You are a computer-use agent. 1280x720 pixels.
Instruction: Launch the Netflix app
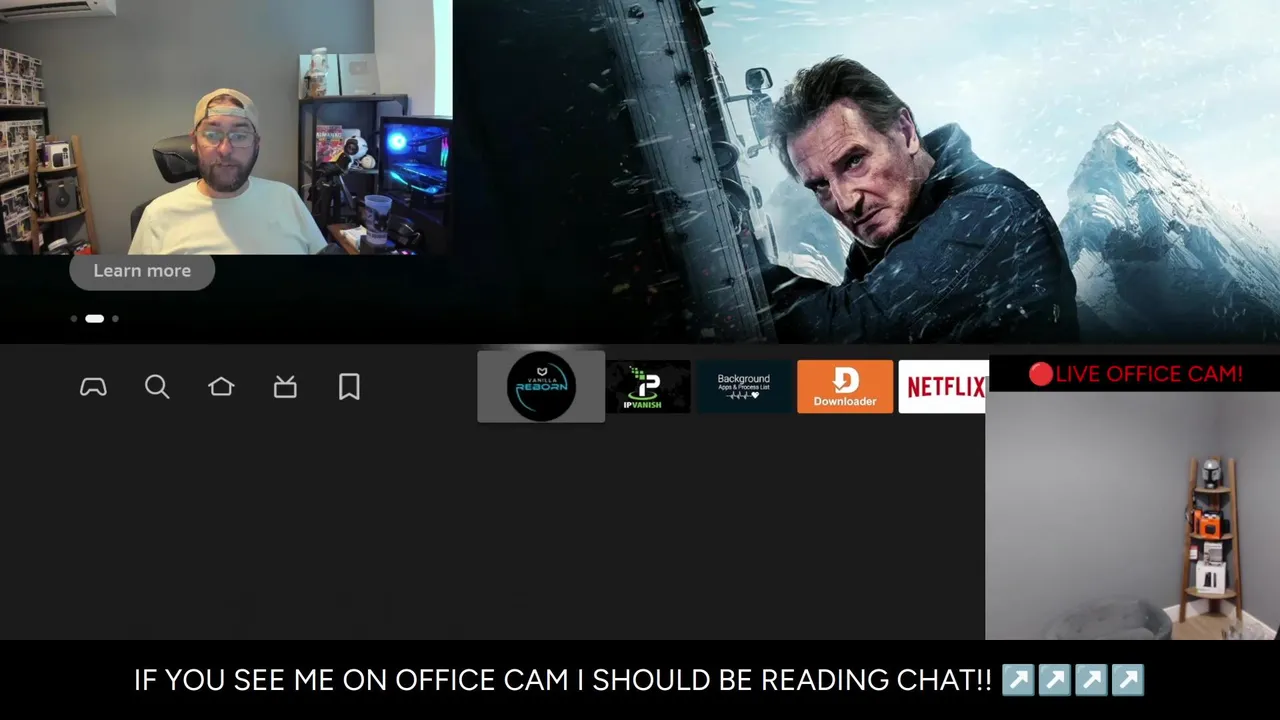point(943,386)
